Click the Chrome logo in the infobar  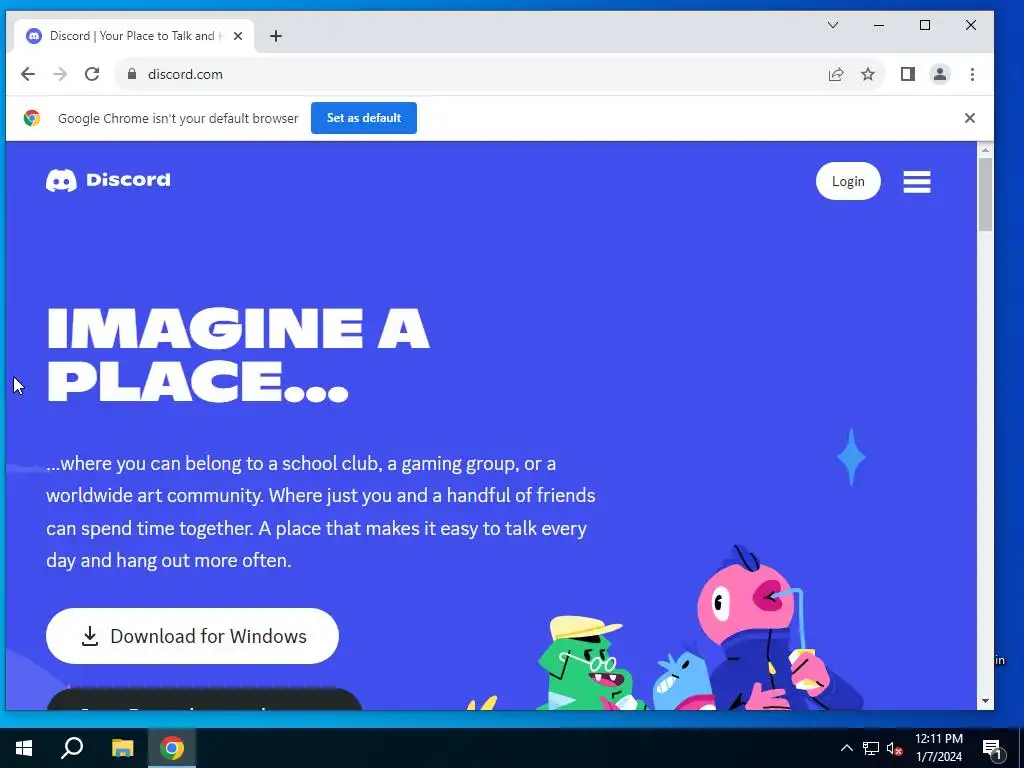[31, 118]
